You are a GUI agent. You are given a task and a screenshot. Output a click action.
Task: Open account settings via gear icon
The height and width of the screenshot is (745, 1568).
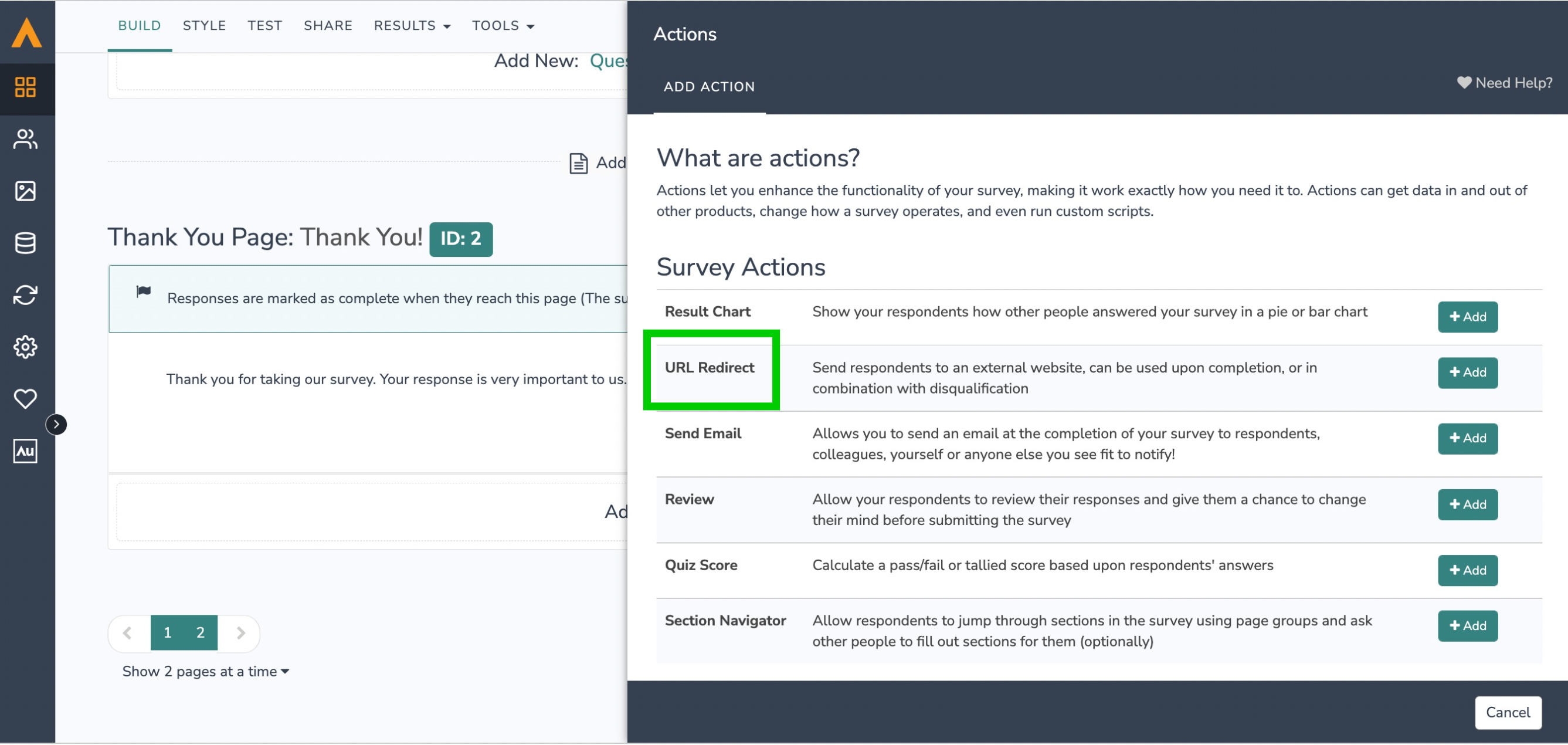(26, 347)
